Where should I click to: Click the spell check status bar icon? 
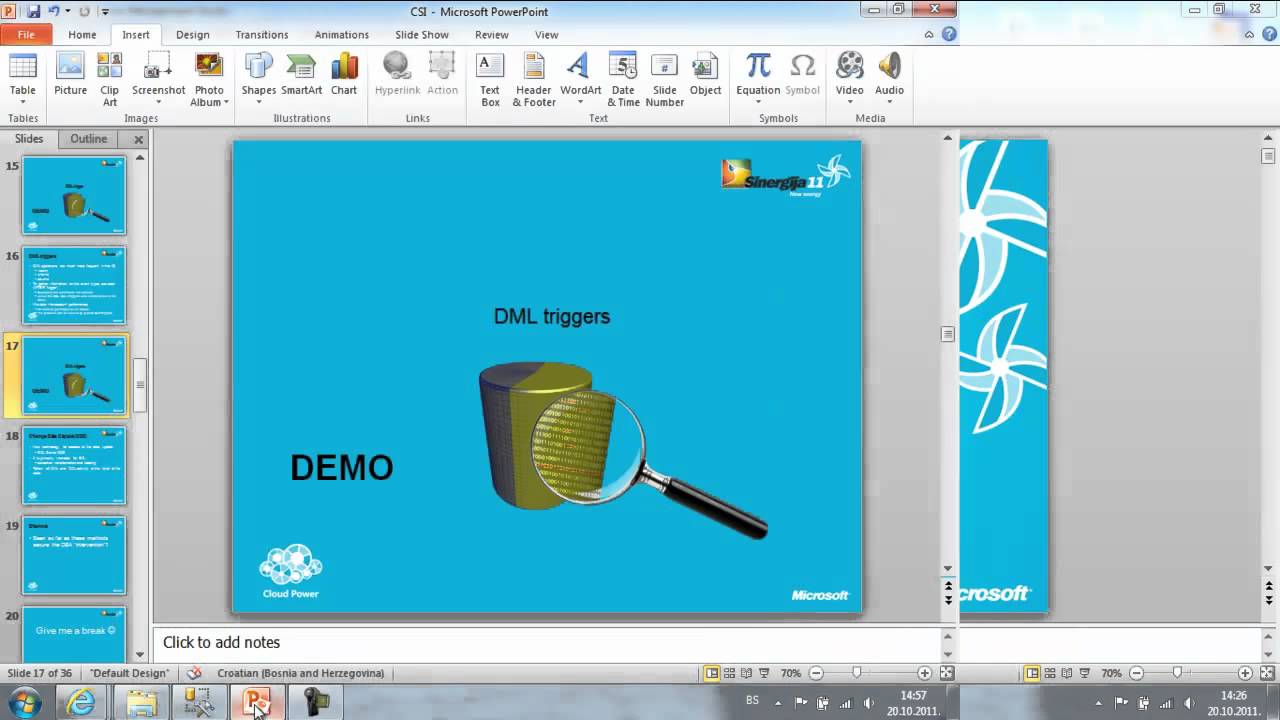(194, 673)
